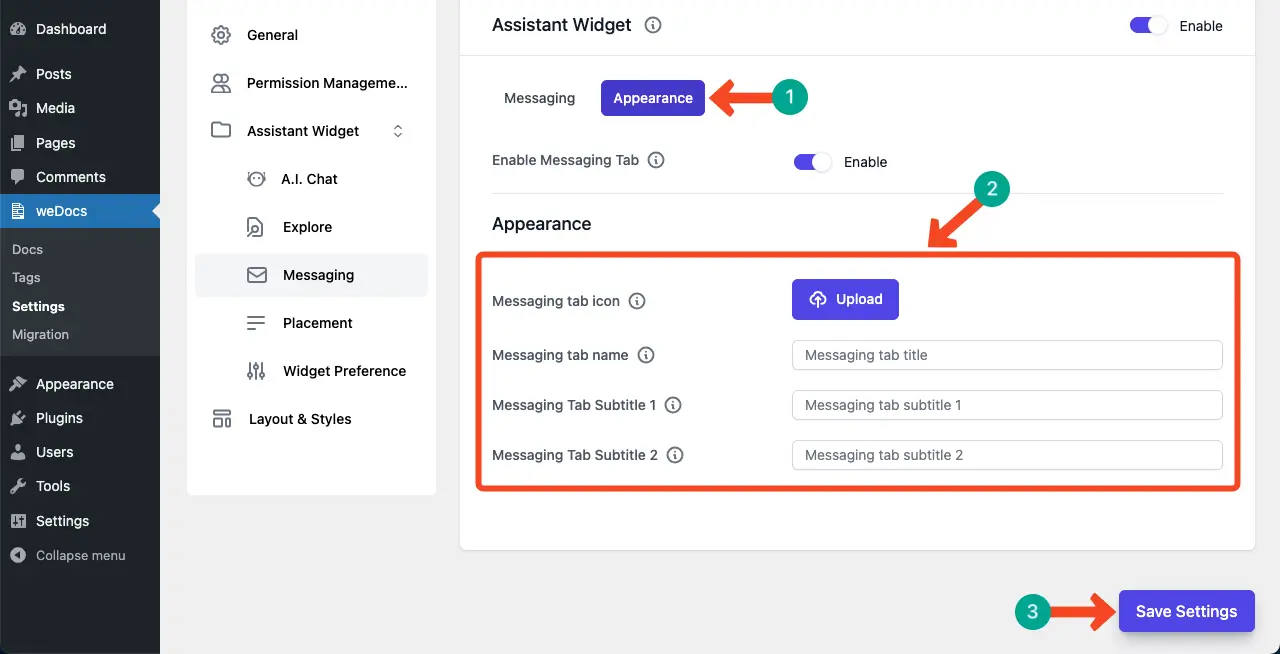Click the Explore search-document icon

coord(256,227)
